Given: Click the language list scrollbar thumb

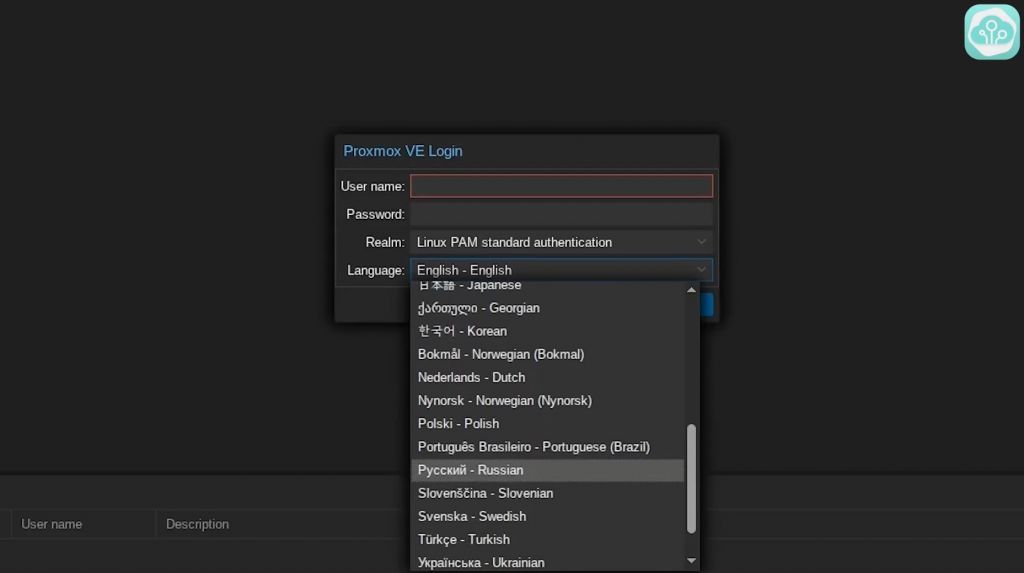Looking at the screenshot, I should (691, 478).
